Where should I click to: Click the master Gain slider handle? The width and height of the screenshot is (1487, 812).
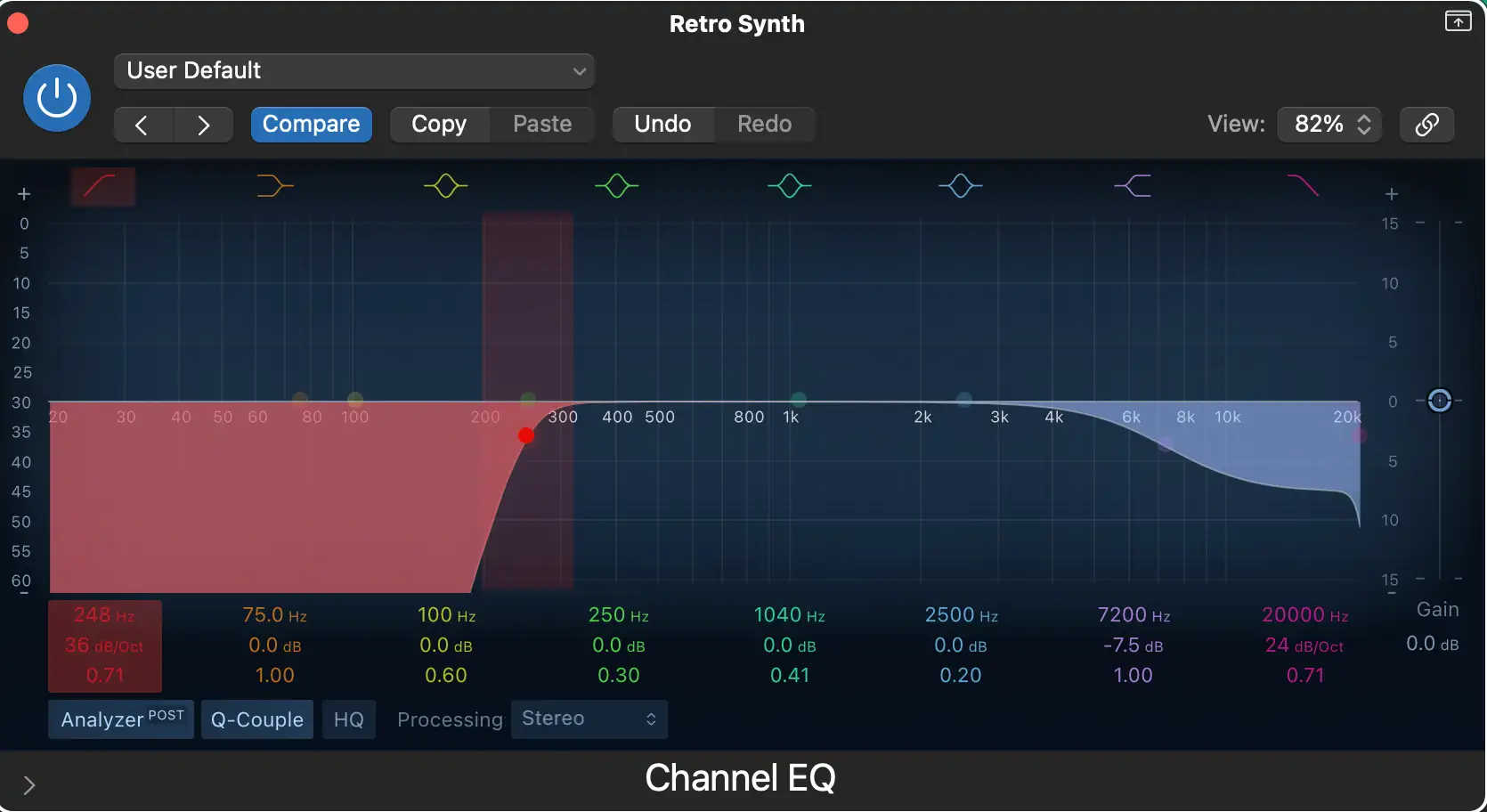click(1439, 401)
